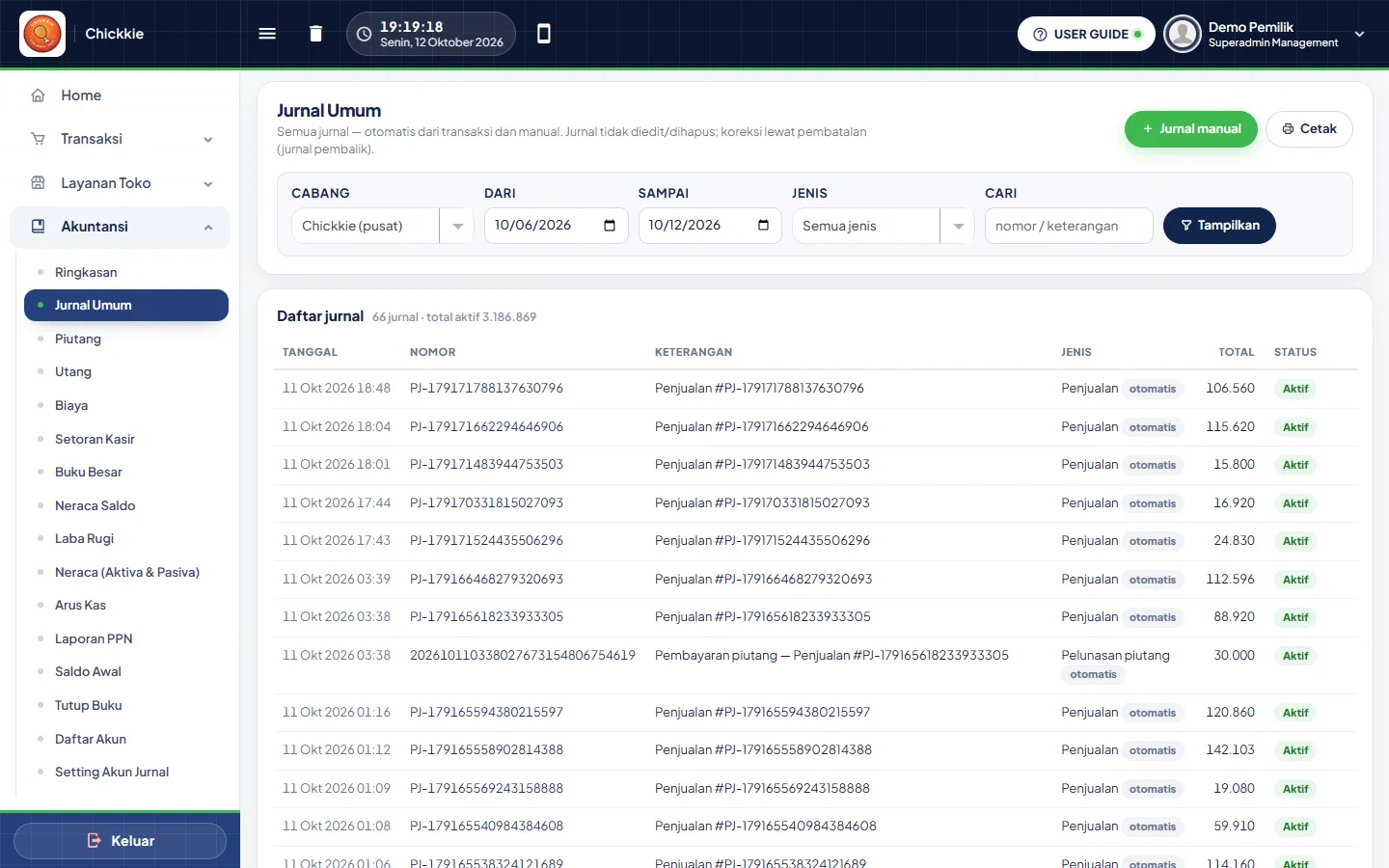The width and height of the screenshot is (1389, 868).
Task: Focus the Cari nomor/keterangan search field
Action: pos(1069,226)
